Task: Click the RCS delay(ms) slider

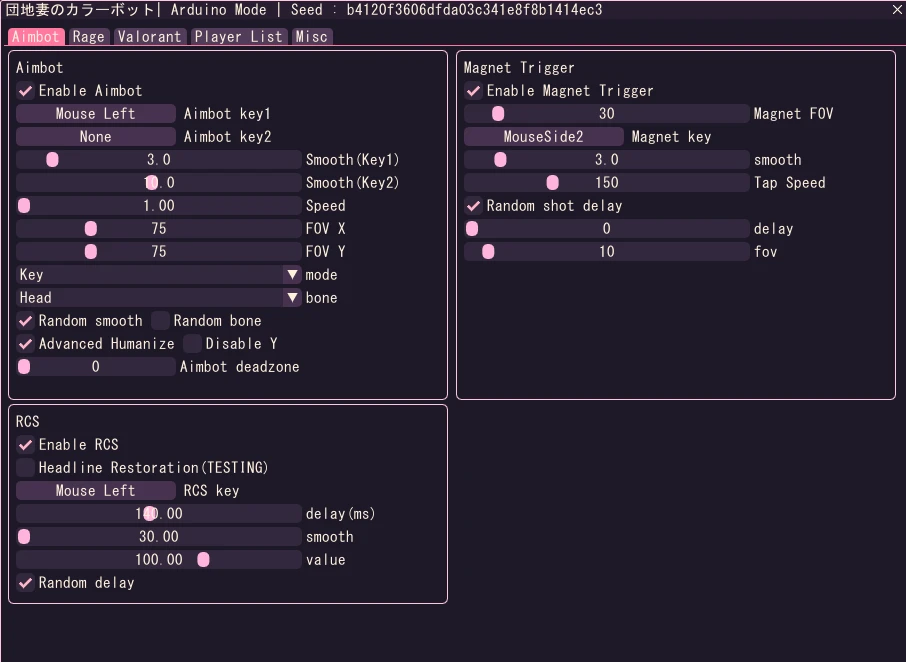Action: click(x=159, y=514)
